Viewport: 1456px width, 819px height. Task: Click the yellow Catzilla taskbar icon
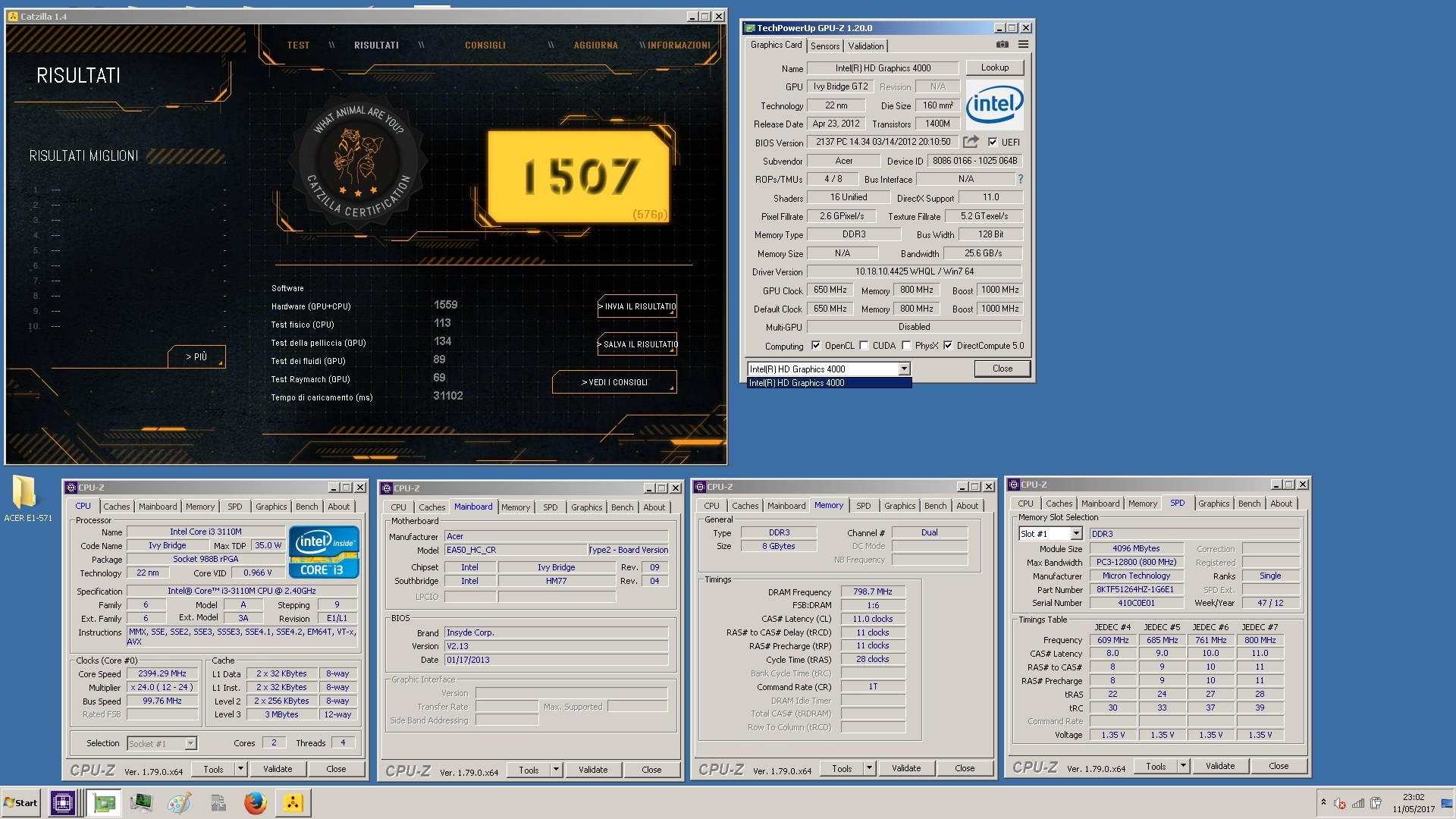click(x=293, y=802)
